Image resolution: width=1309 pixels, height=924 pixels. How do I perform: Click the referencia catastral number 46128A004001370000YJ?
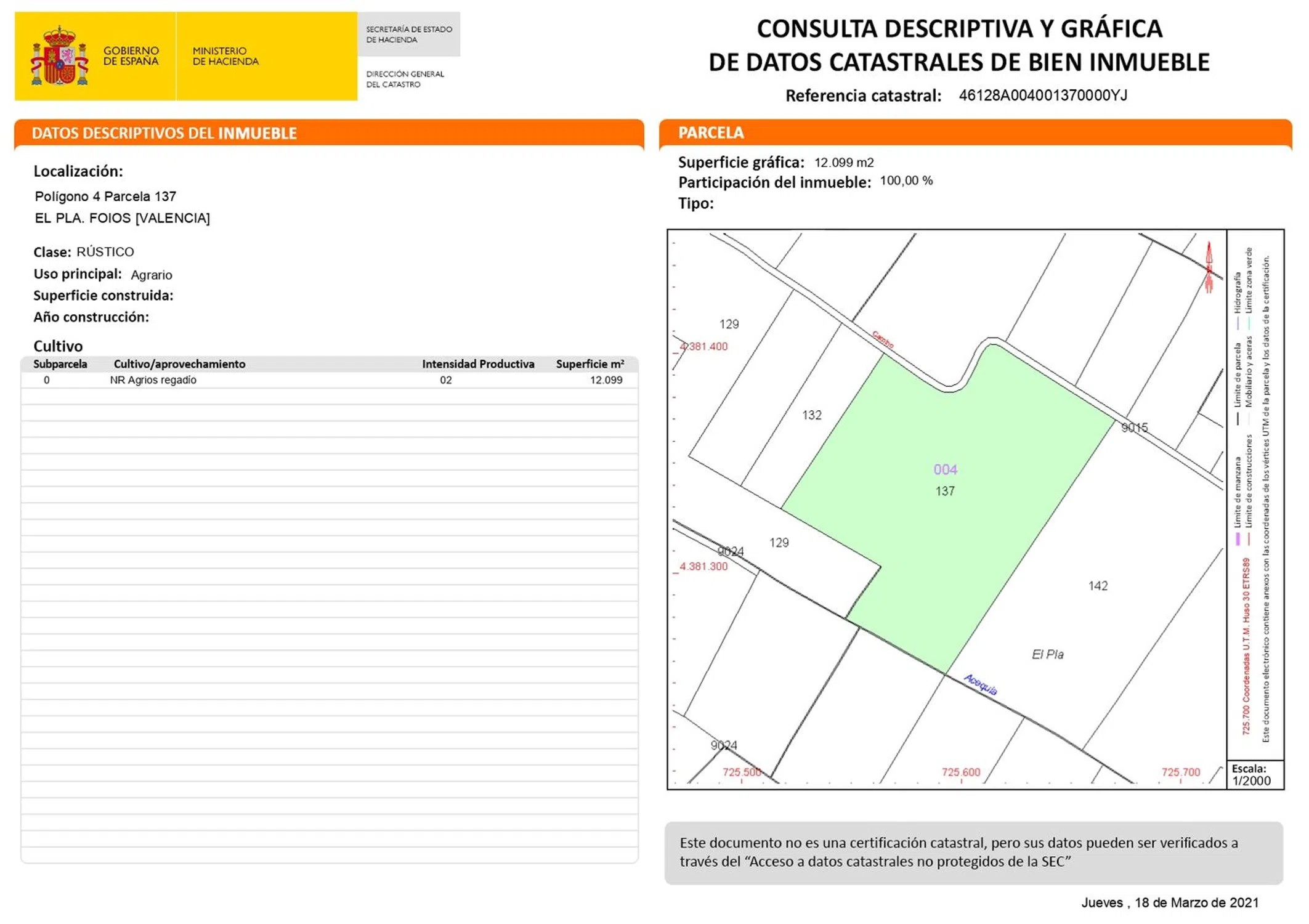point(1042,95)
